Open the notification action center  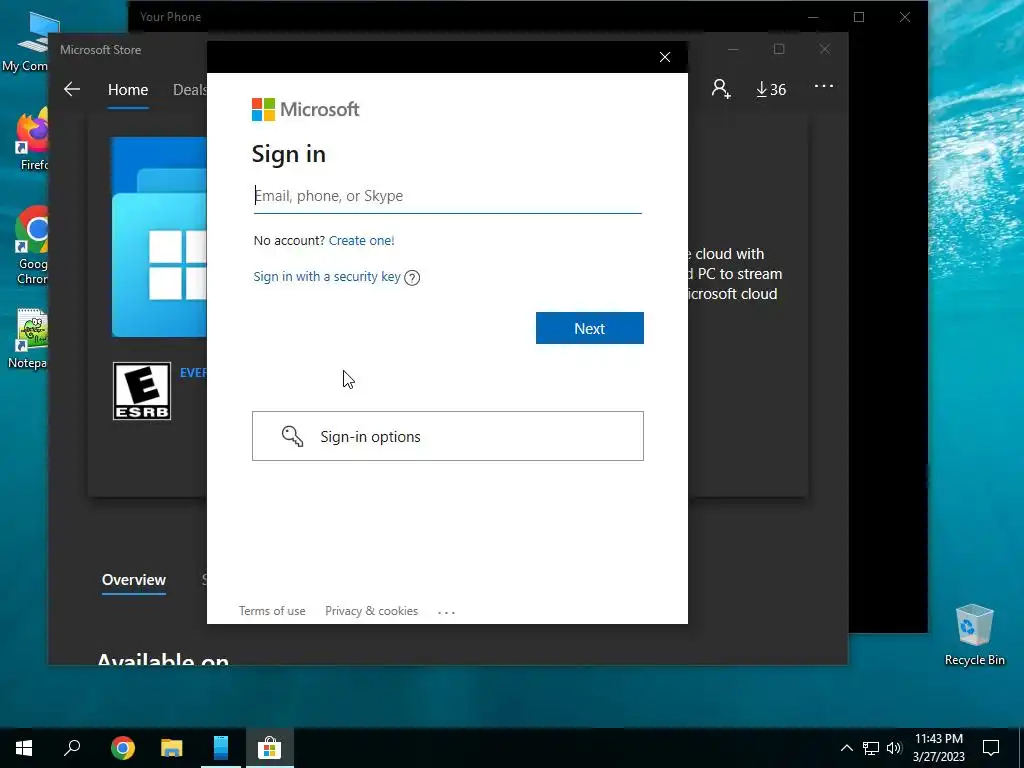(x=991, y=748)
